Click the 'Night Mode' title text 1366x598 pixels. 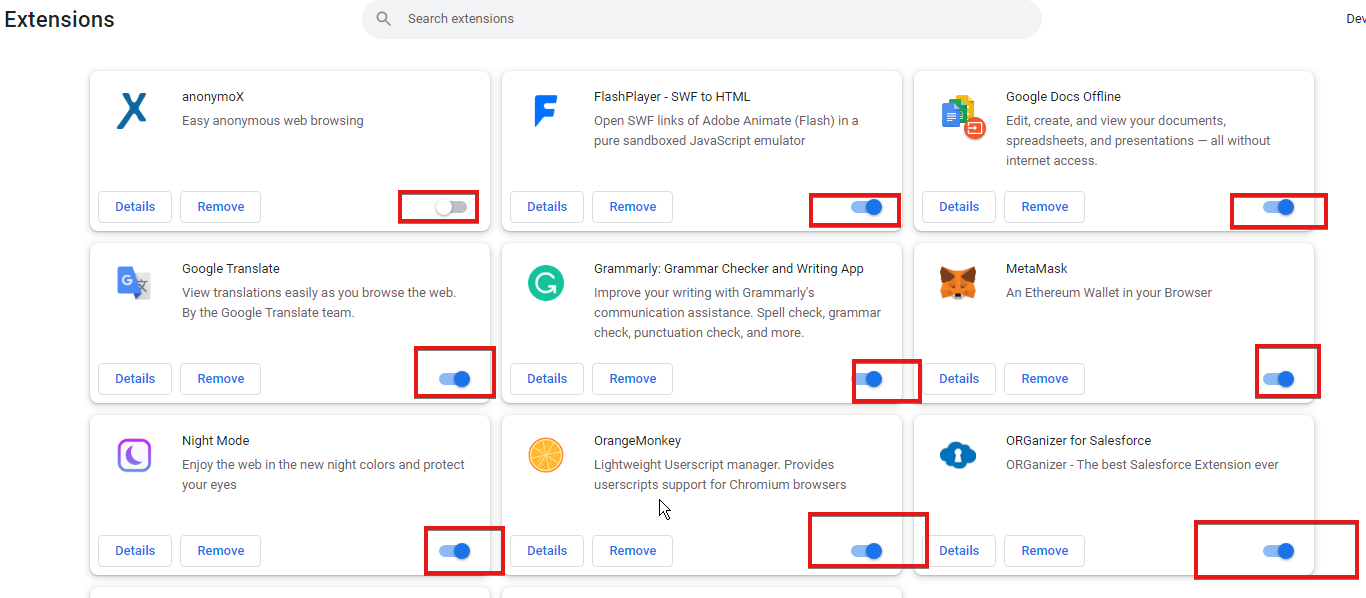click(216, 441)
